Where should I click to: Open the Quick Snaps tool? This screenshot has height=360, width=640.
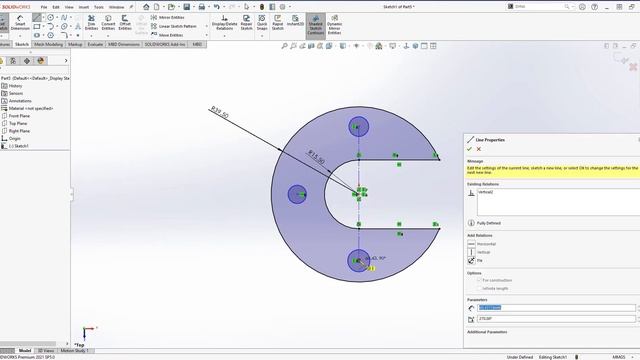click(x=262, y=23)
